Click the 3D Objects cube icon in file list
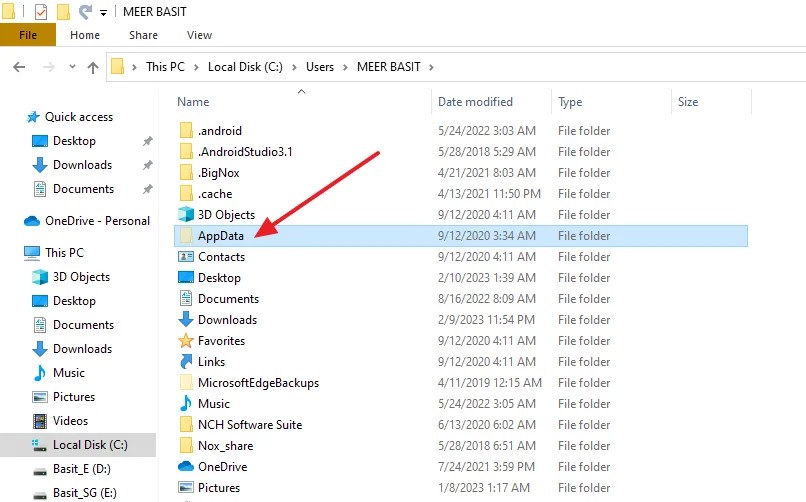806x502 pixels. 186,214
